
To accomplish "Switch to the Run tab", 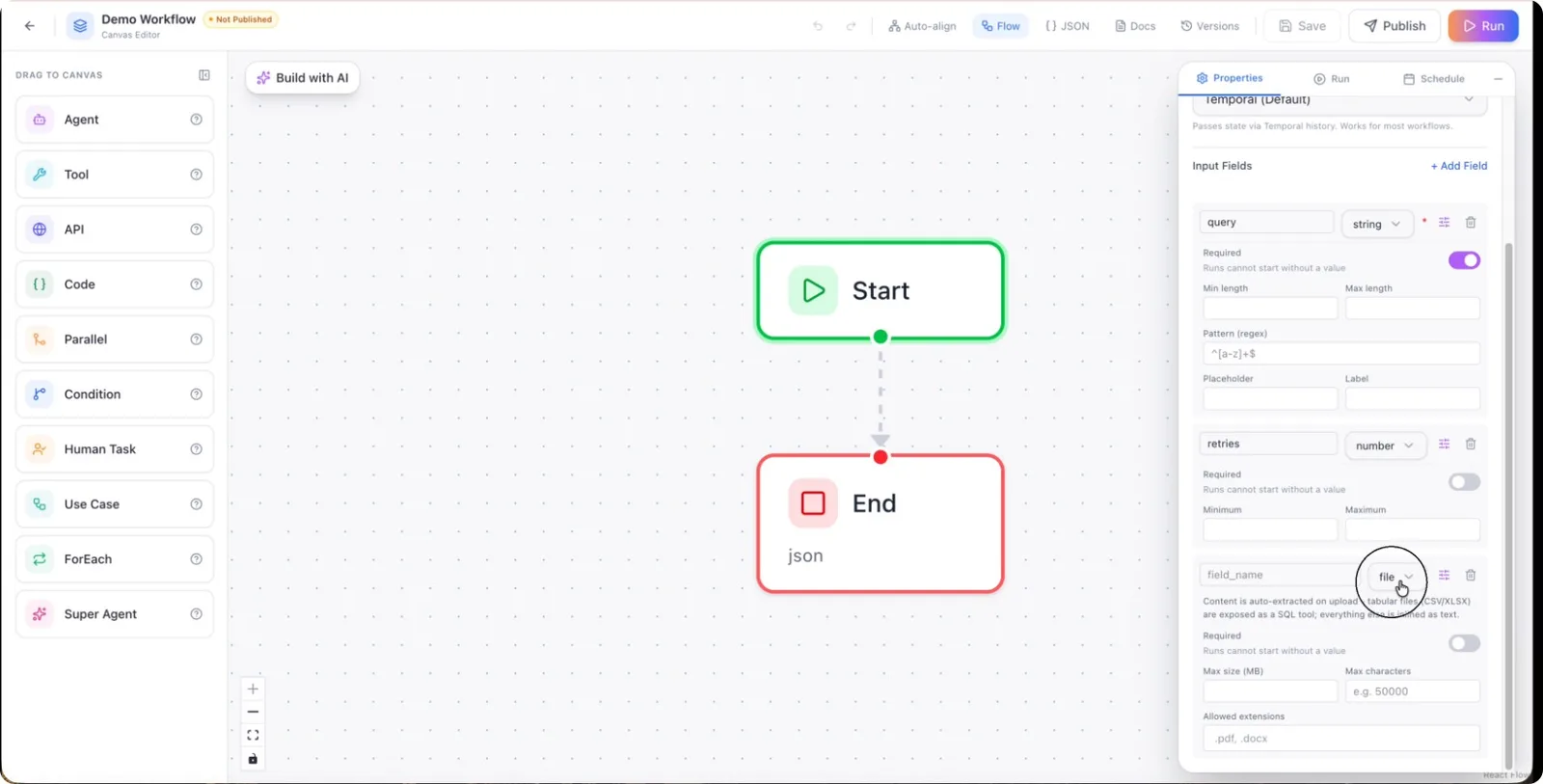I will (1332, 79).
